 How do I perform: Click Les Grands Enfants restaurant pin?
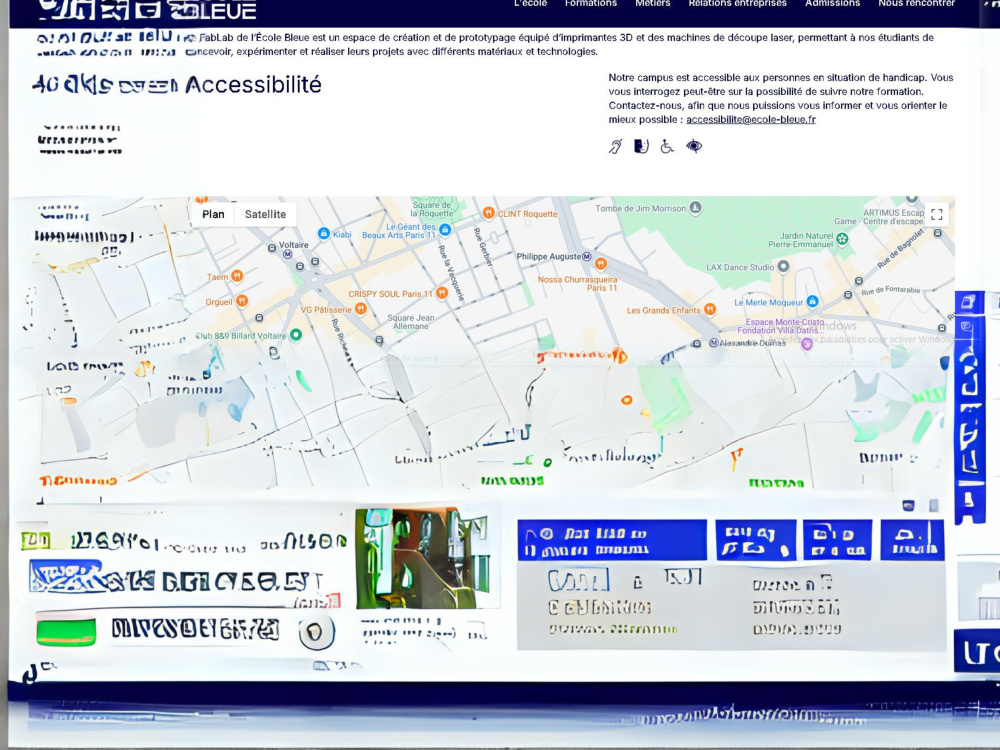710,310
